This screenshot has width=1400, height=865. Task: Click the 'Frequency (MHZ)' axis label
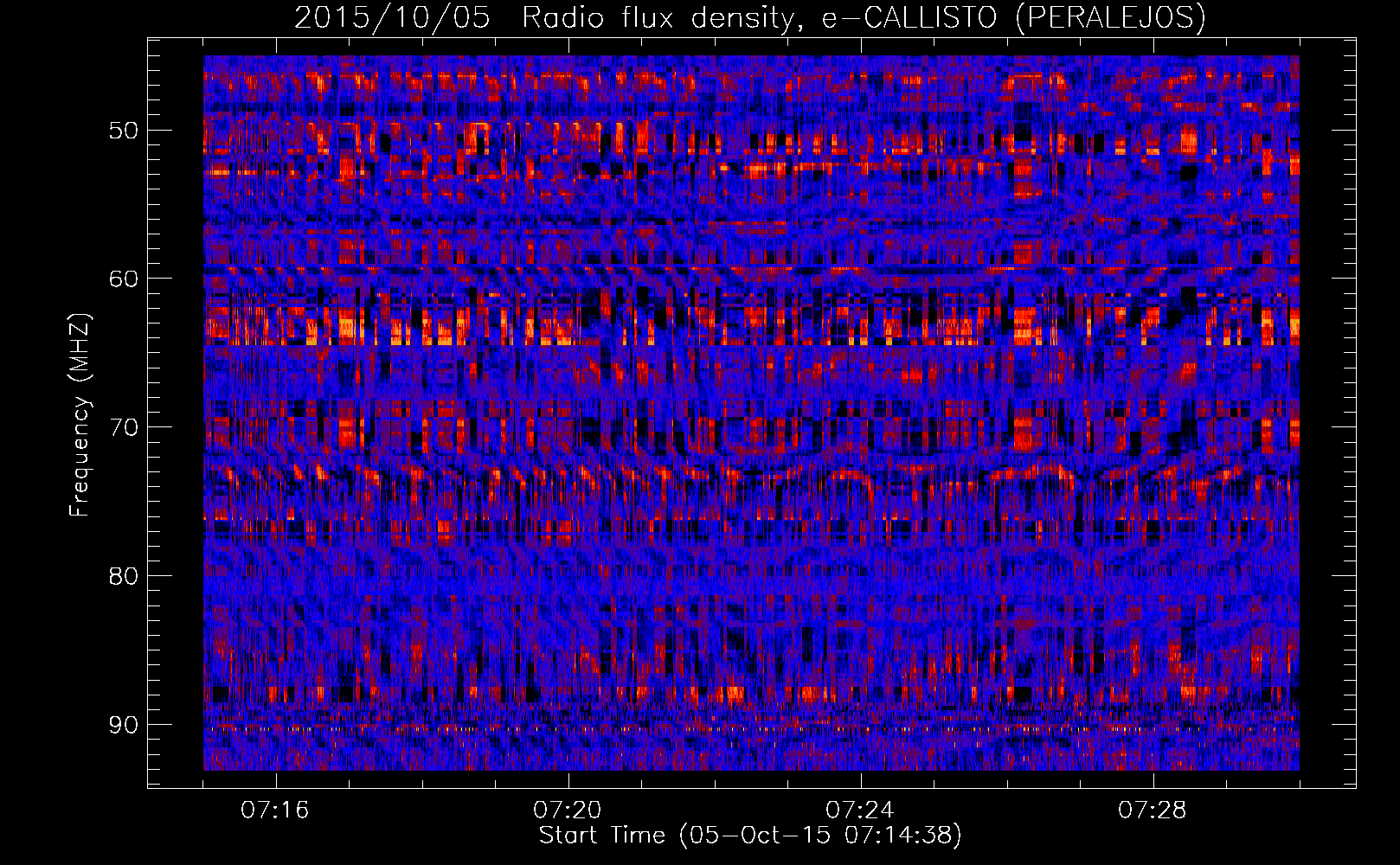80,415
